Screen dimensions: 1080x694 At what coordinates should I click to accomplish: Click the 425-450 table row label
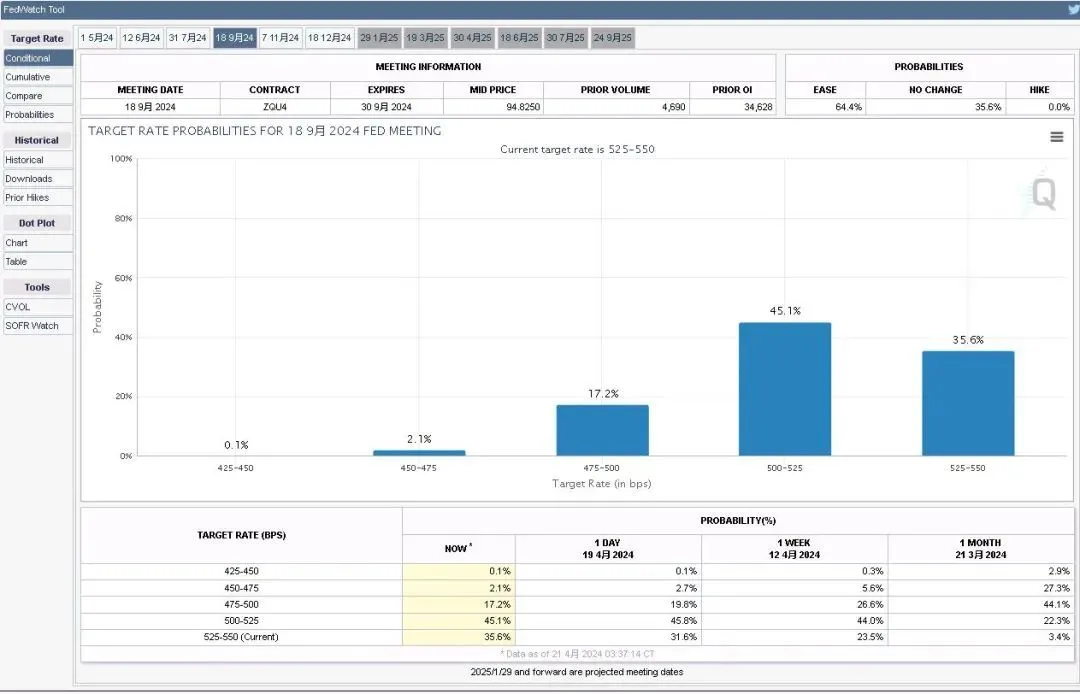241,571
